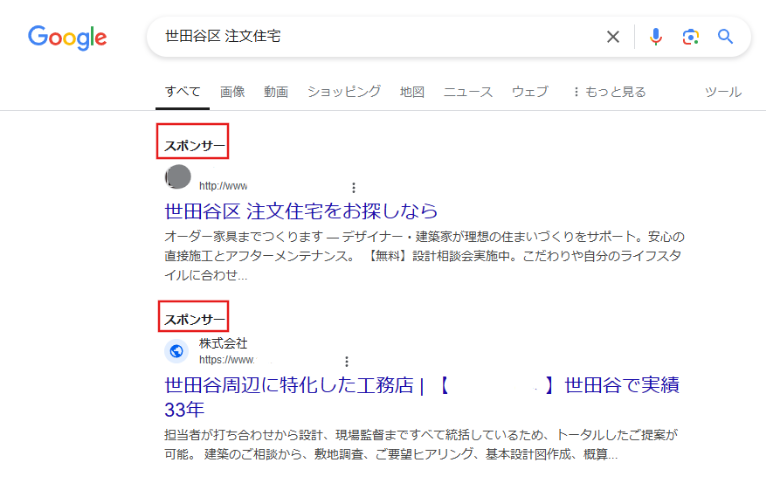Click the magnifying glass search button

click(725, 37)
